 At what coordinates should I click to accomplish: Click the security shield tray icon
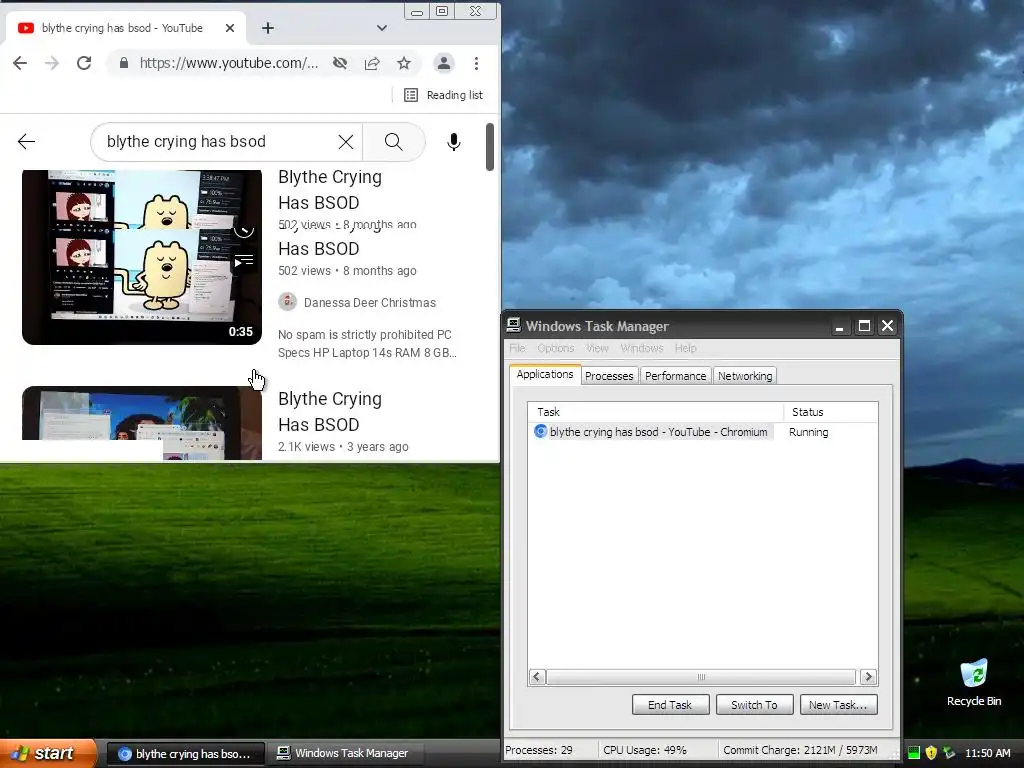931,753
